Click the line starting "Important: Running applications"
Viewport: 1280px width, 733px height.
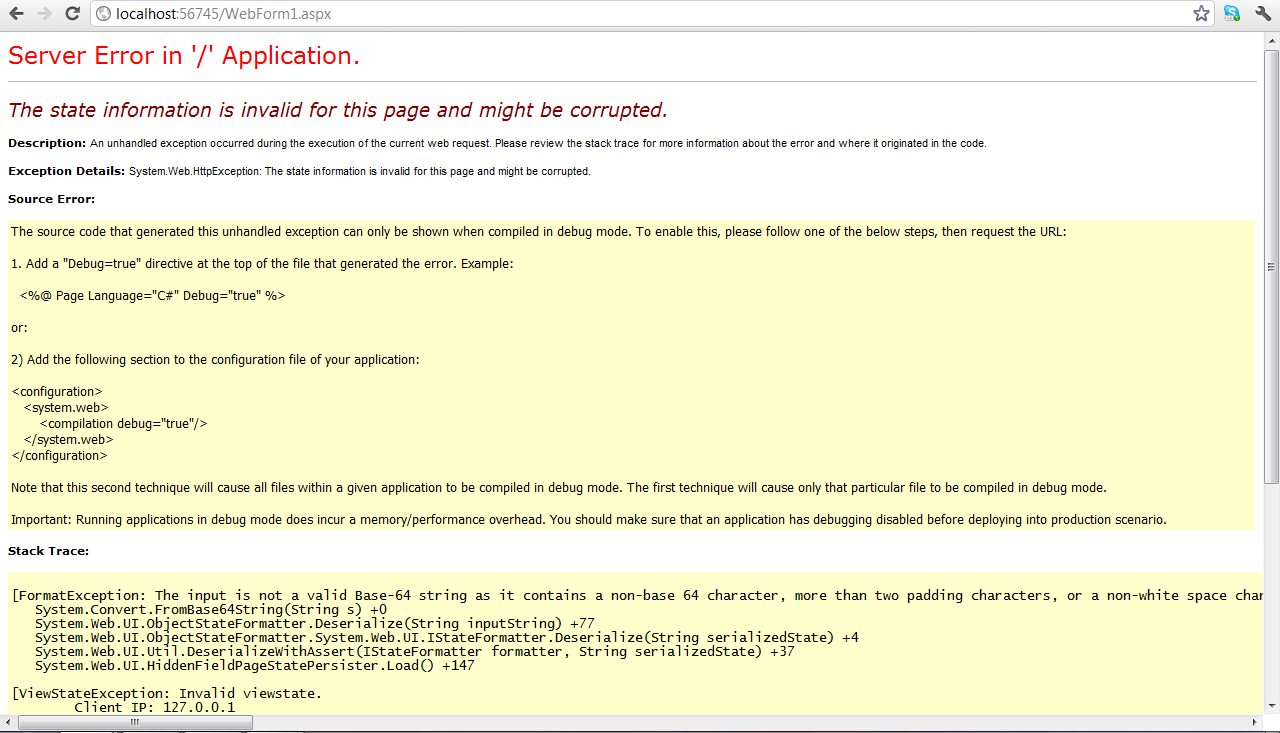(x=589, y=520)
